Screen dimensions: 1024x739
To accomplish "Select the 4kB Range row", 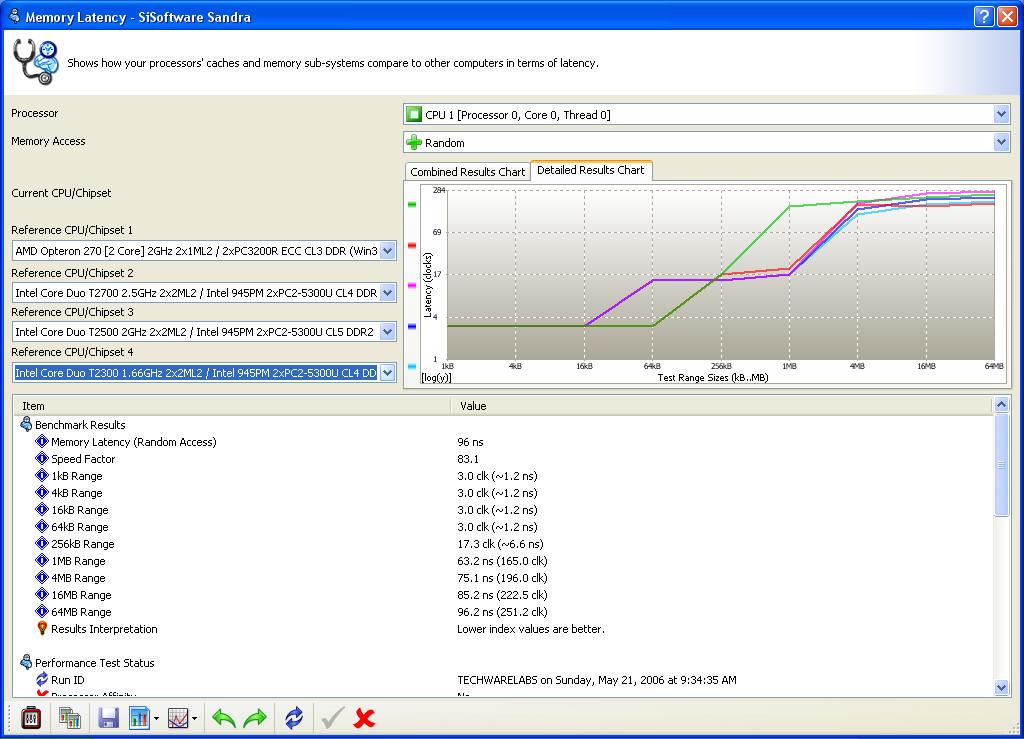I will point(503,493).
